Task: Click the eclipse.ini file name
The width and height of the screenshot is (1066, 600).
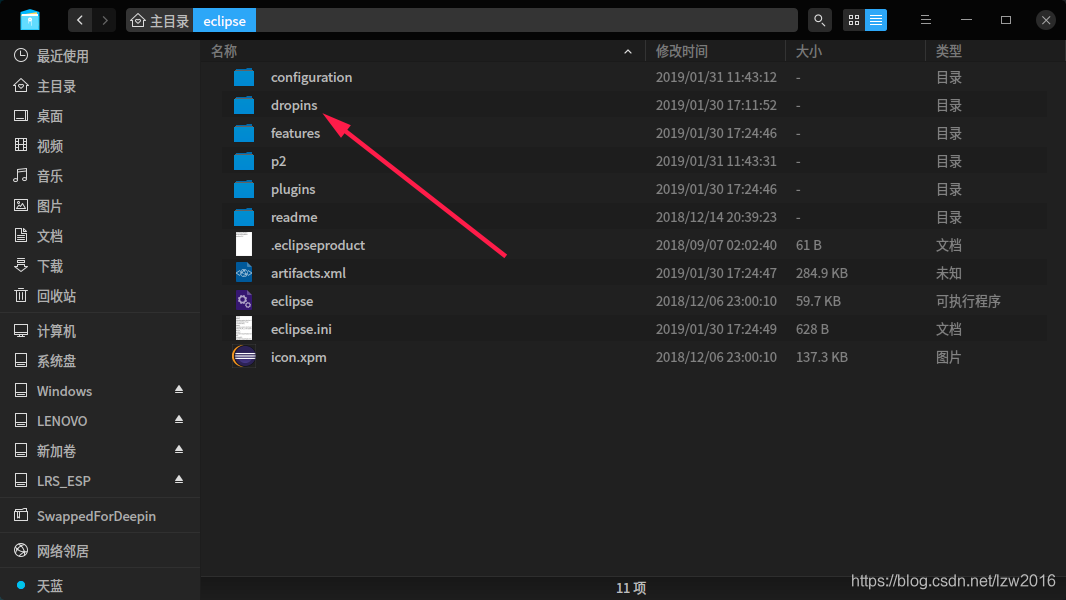Action: tap(301, 329)
